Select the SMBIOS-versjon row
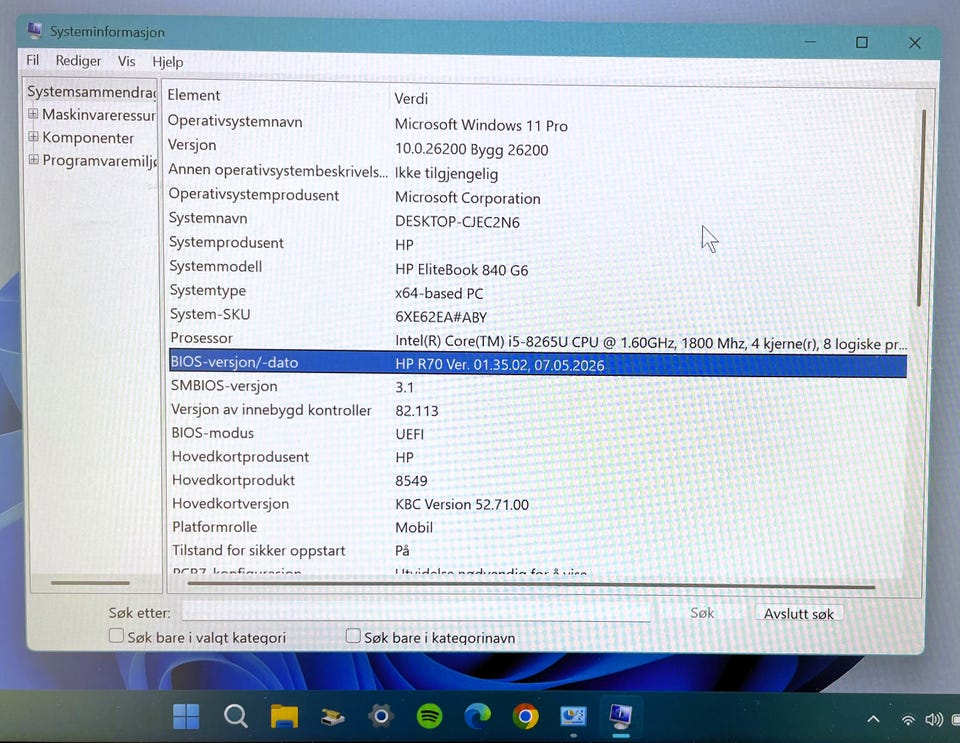Screen dimensions: 960x743 click(538, 387)
